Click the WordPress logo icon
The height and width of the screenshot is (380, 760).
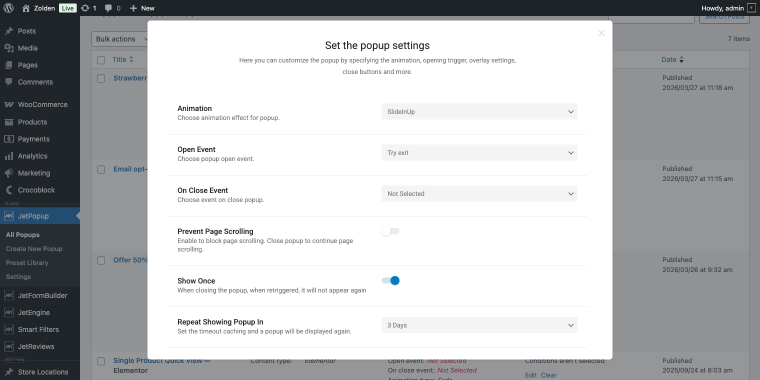8,8
